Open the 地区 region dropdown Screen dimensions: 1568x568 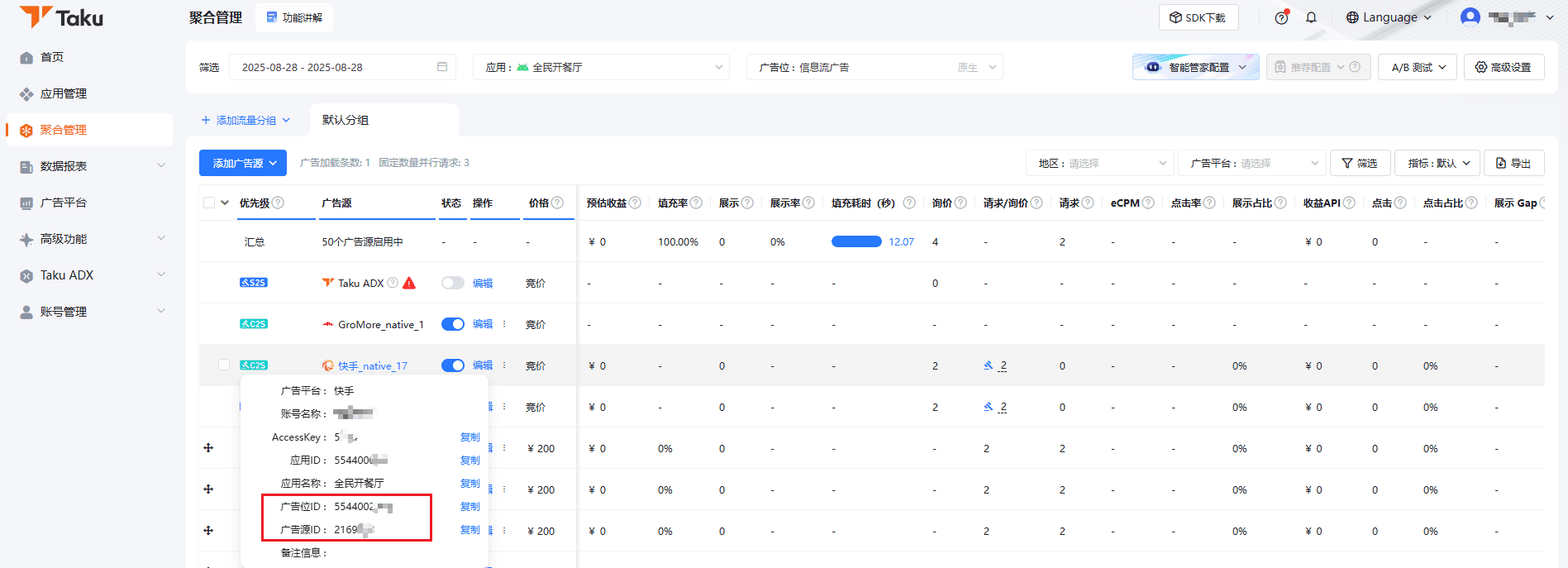click(x=1100, y=163)
